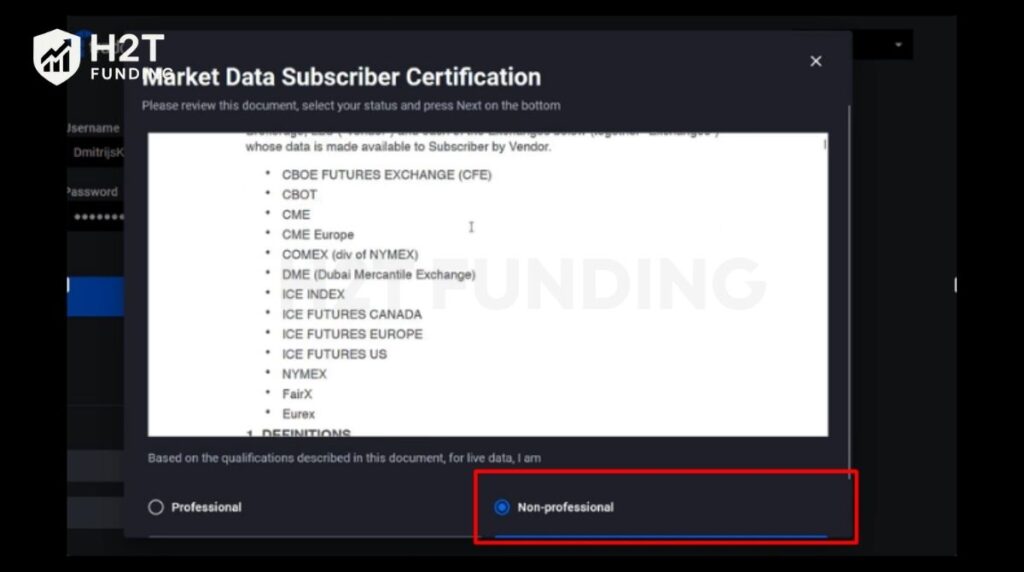Click the blue login button behind dialog
Image resolution: width=1024 pixels, height=572 pixels.
pyautogui.click(x=96, y=296)
